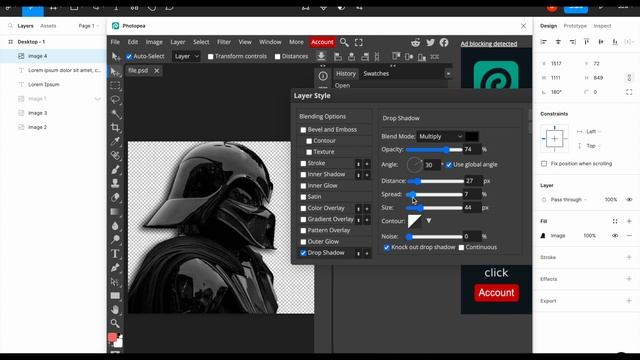Open the Contour shape dropdown arrow
Viewport: 640px width, 360px height.
pyautogui.click(x=429, y=221)
